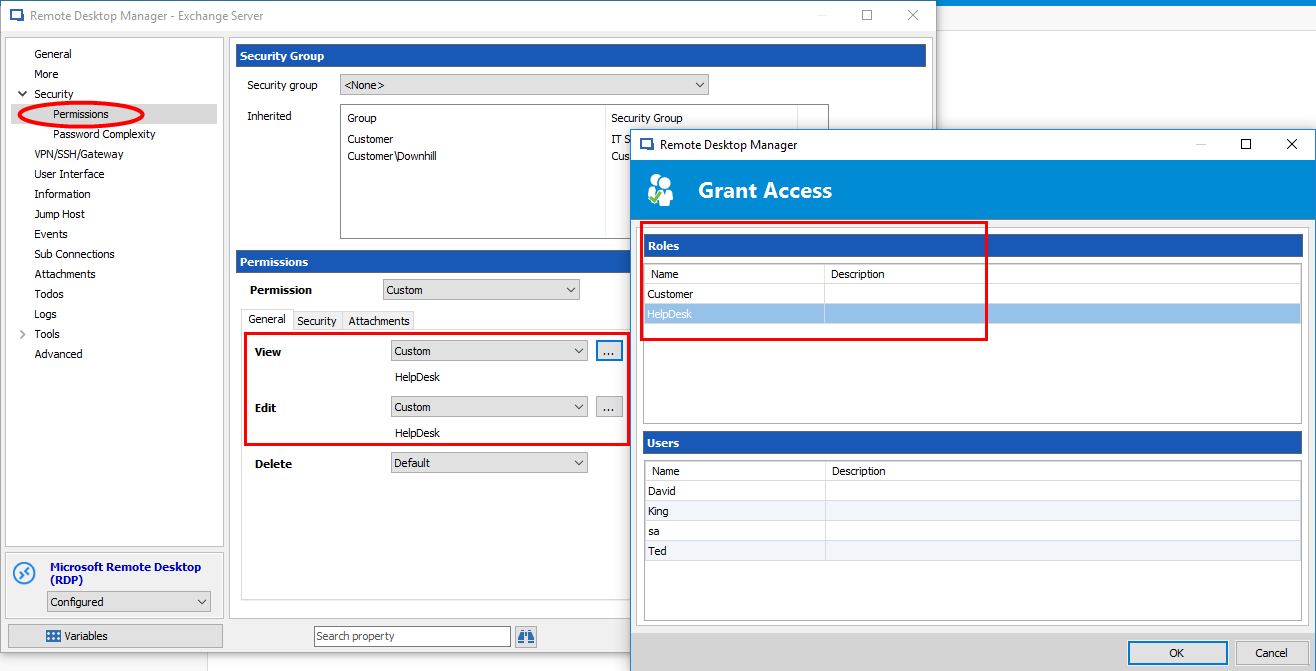Switch to the General permissions tab
The width and height of the screenshot is (1316, 671).
coord(267,319)
